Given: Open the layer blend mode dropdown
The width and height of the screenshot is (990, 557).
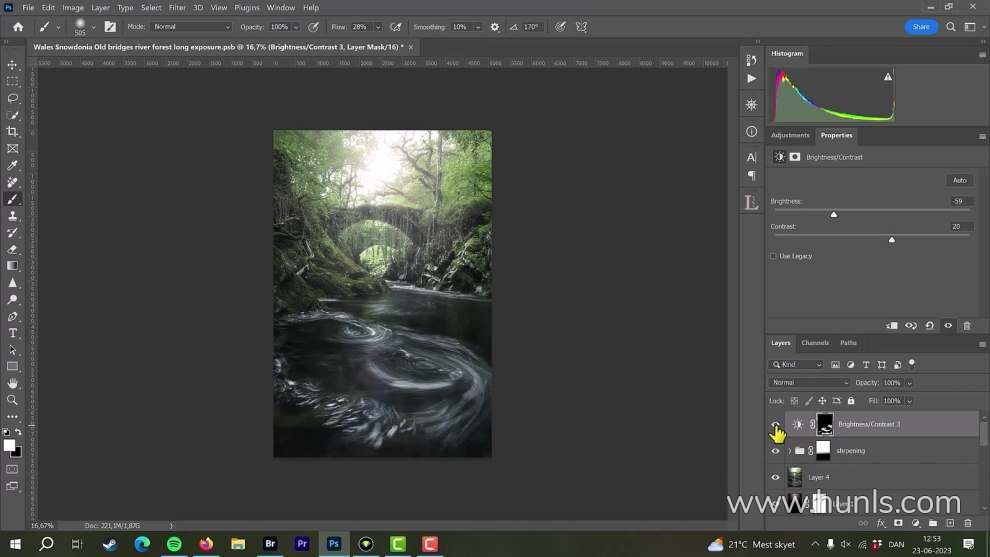Looking at the screenshot, I should pos(809,383).
